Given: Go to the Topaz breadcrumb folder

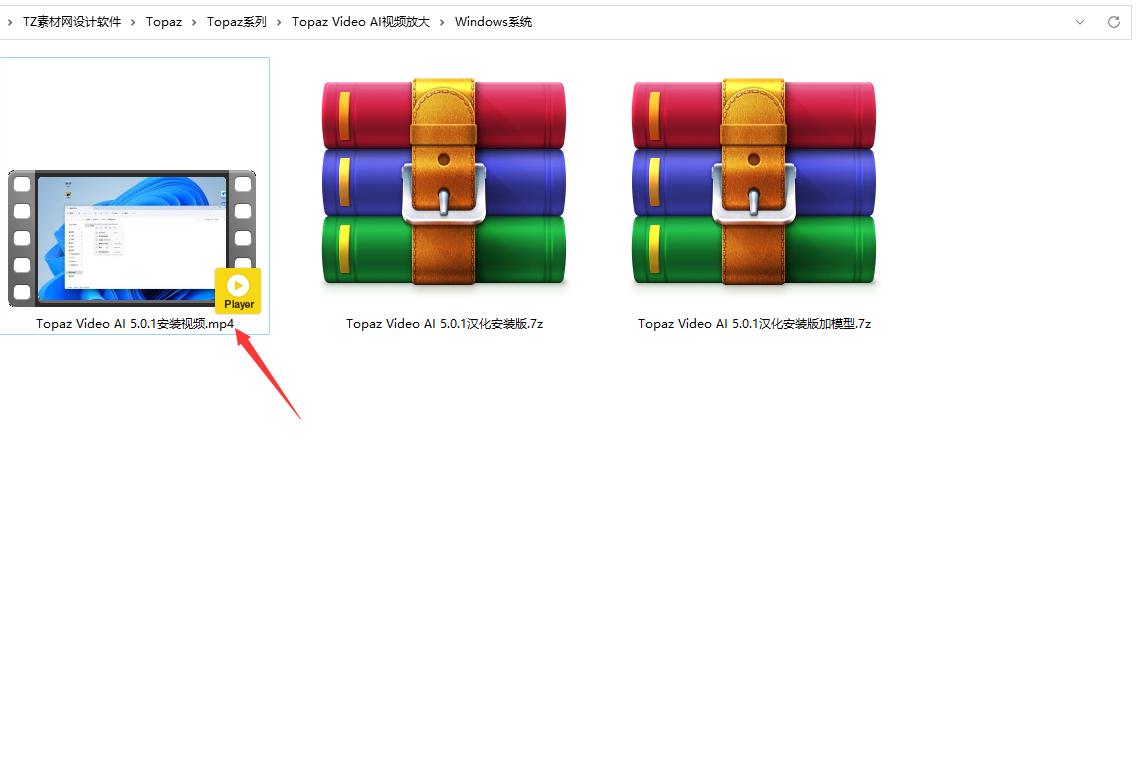Looking at the screenshot, I should point(164,22).
